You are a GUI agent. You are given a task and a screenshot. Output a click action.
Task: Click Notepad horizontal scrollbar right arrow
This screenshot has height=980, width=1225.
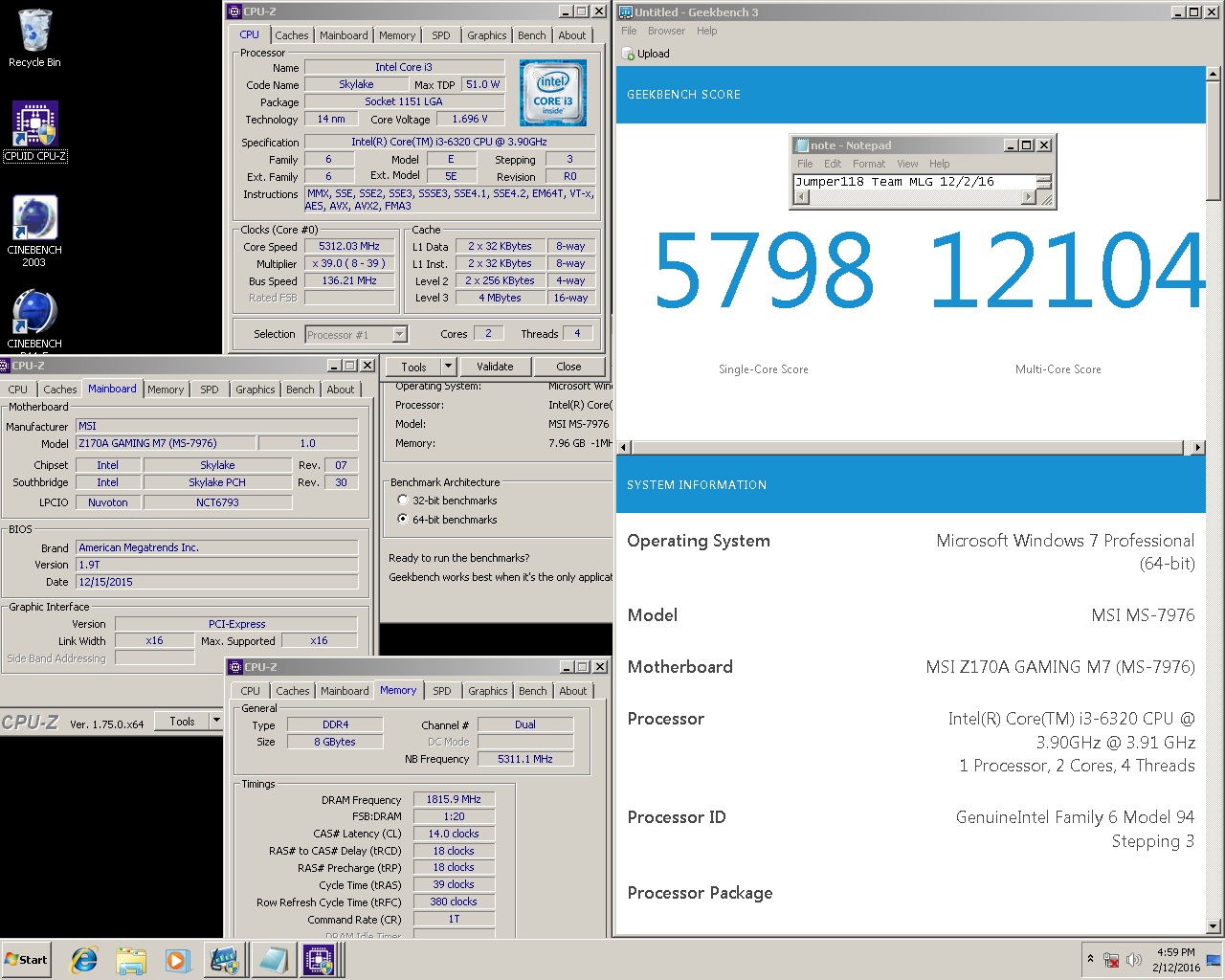[1029, 197]
